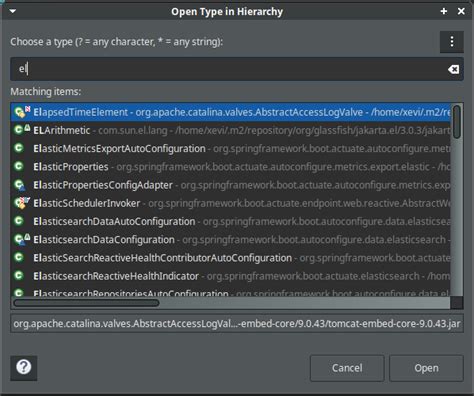
Task: Open the window menu arrow in title bar
Action: point(13,11)
